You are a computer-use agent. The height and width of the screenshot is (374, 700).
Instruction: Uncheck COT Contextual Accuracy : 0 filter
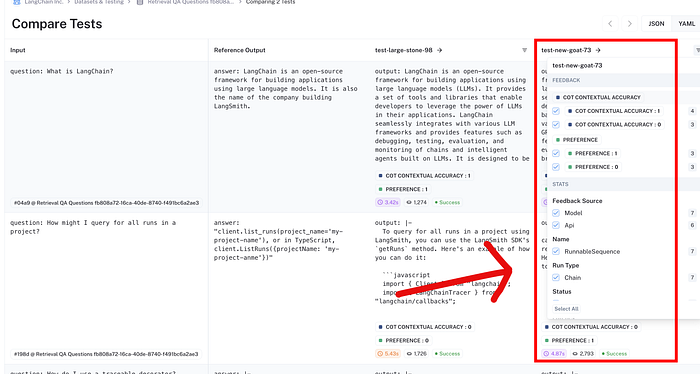click(x=556, y=125)
